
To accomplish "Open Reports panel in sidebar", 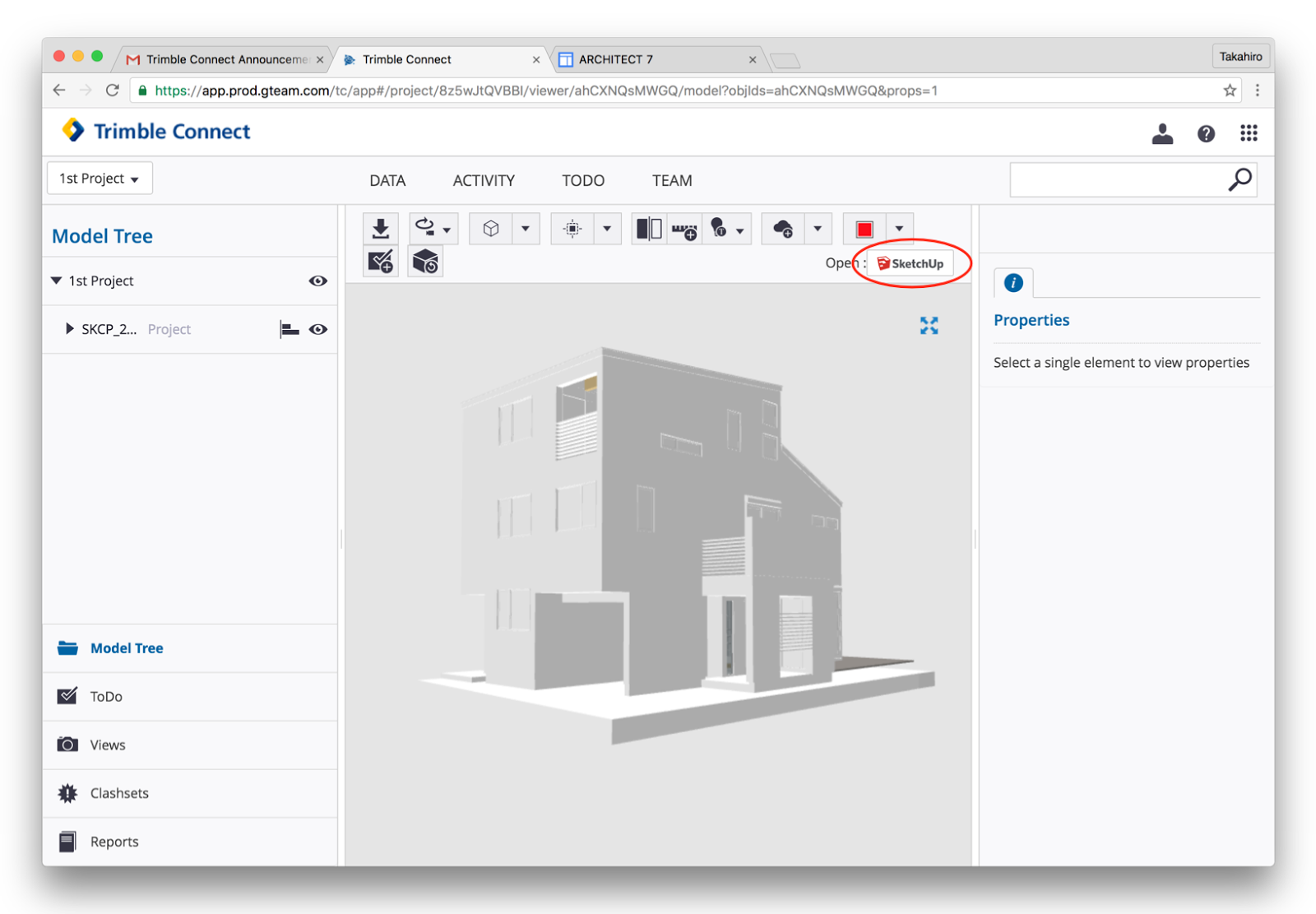I will tap(190, 842).
